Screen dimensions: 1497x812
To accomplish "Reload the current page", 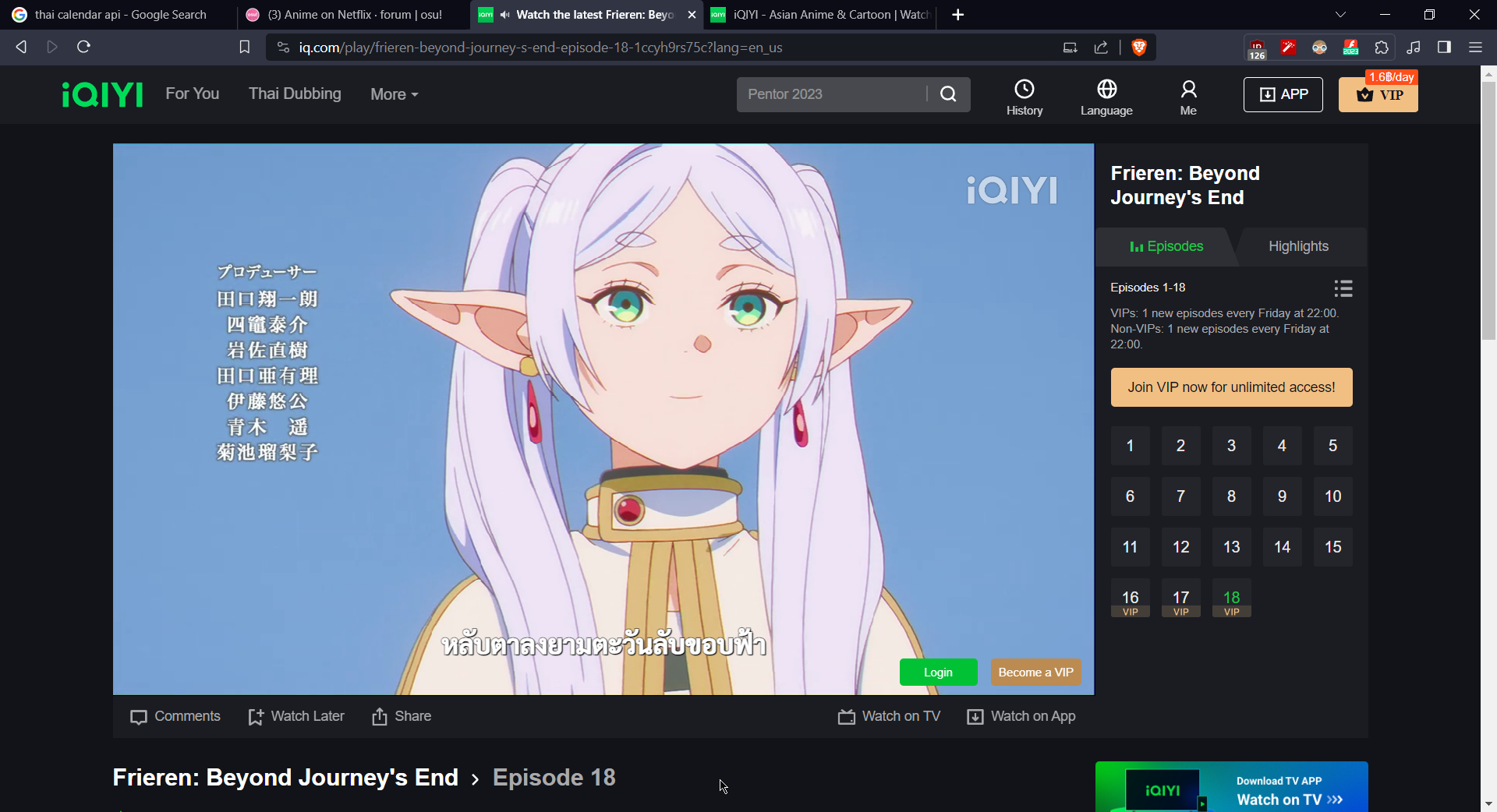I will [x=84, y=47].
